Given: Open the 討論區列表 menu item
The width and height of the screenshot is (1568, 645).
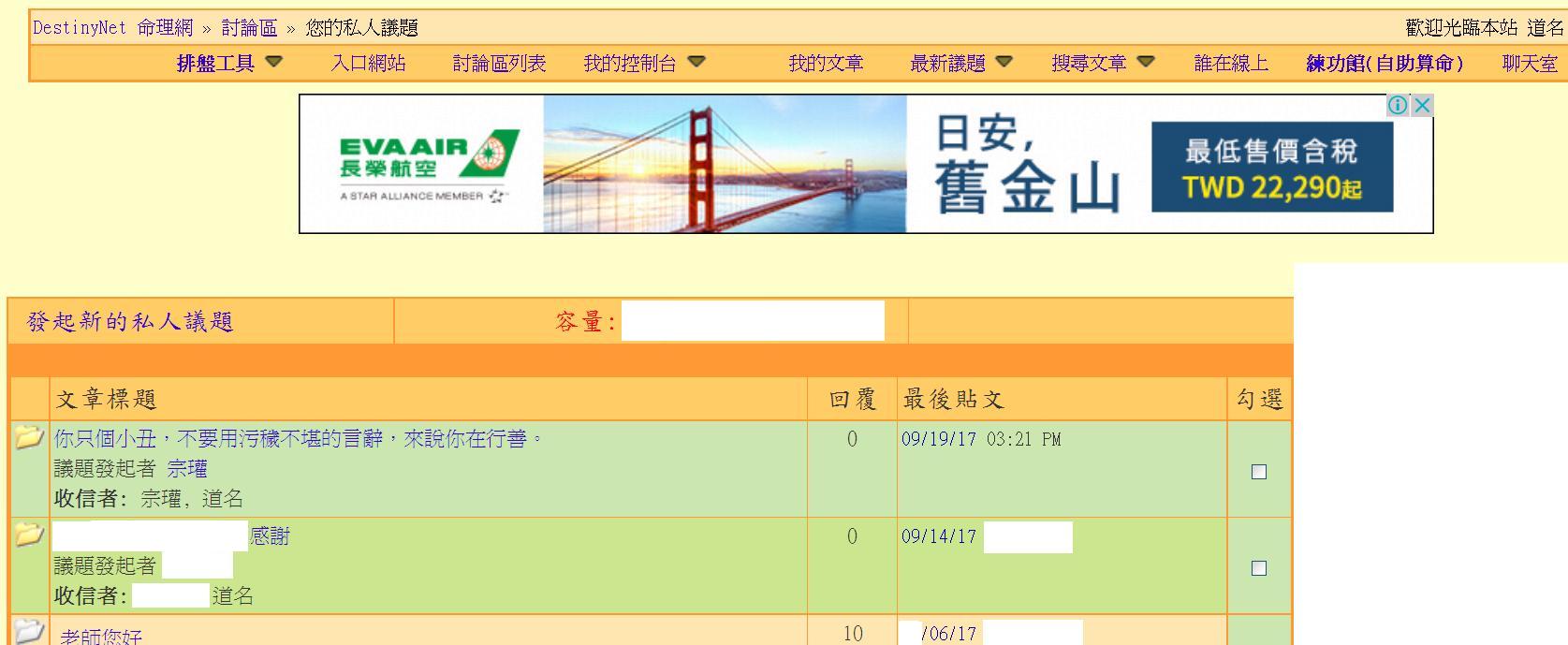Looking at the screenshot, I should tap(499, 64).
